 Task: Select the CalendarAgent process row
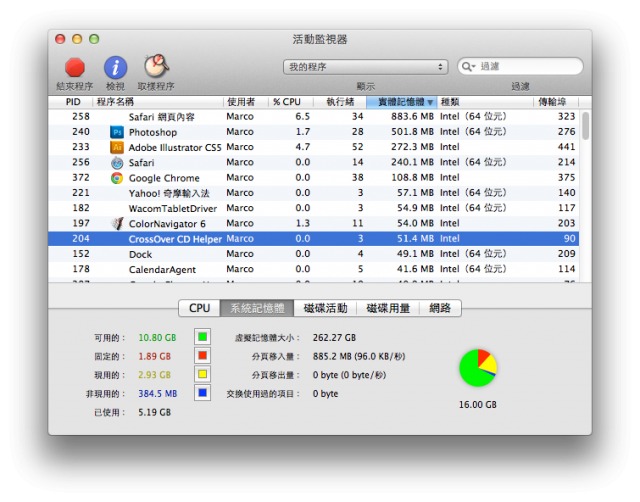click(x=313, y=269)
